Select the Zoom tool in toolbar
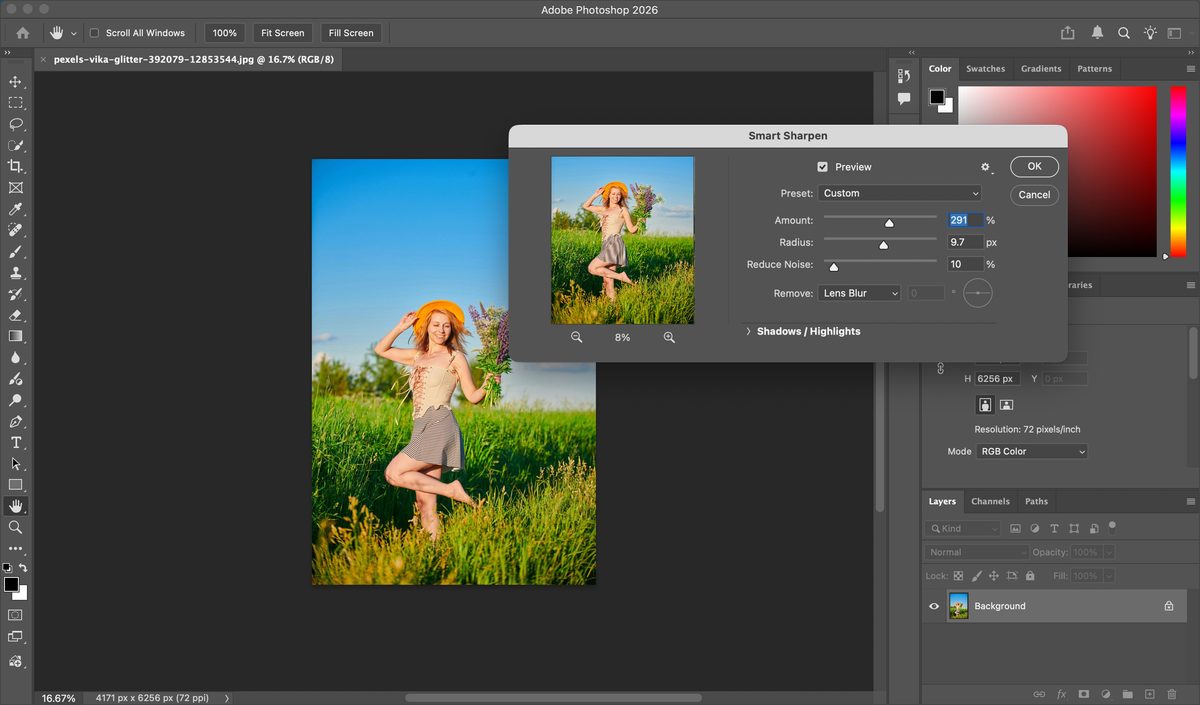The height and width of the screenshot is (705, 1200). 15,527
